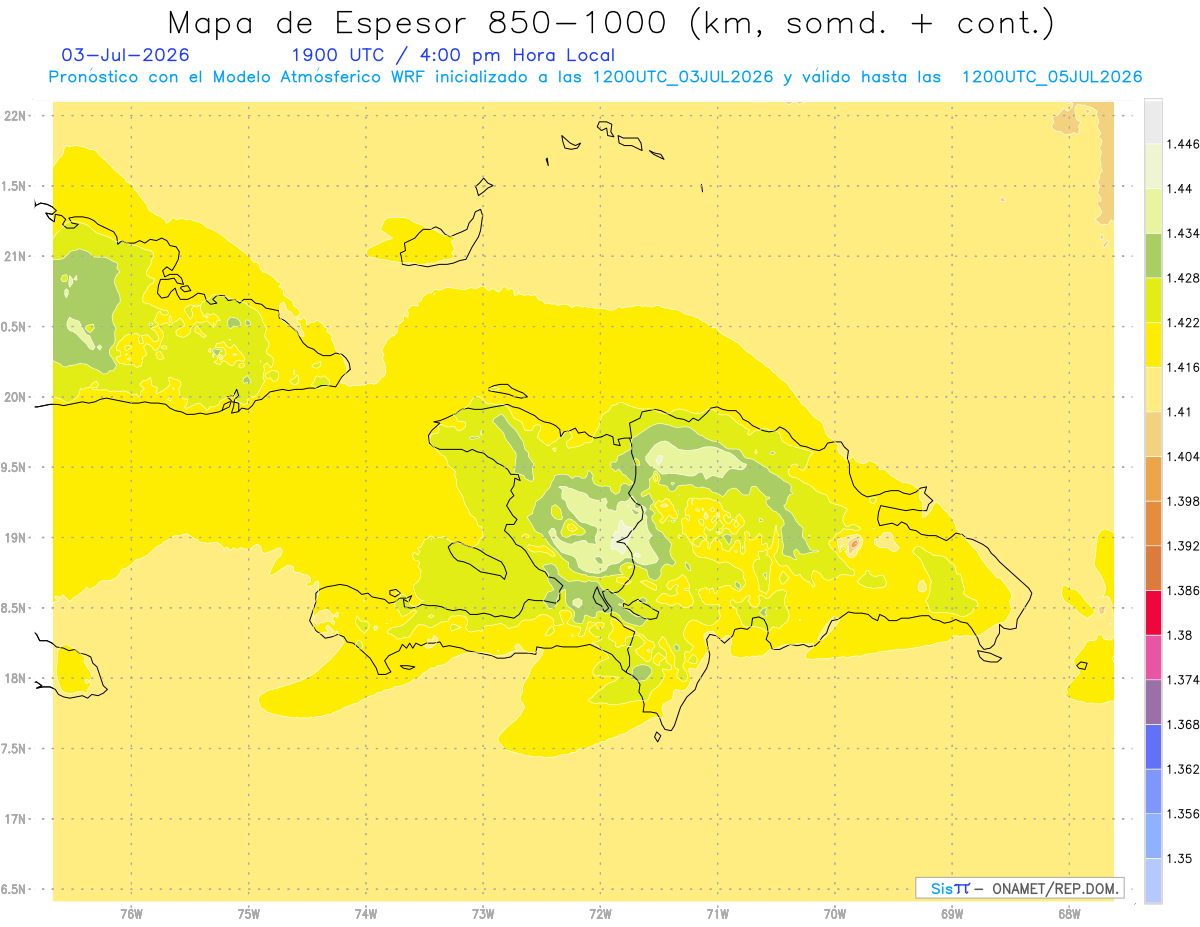
Task: Click the '75W' longitude label
Action: tap(249, 913)
